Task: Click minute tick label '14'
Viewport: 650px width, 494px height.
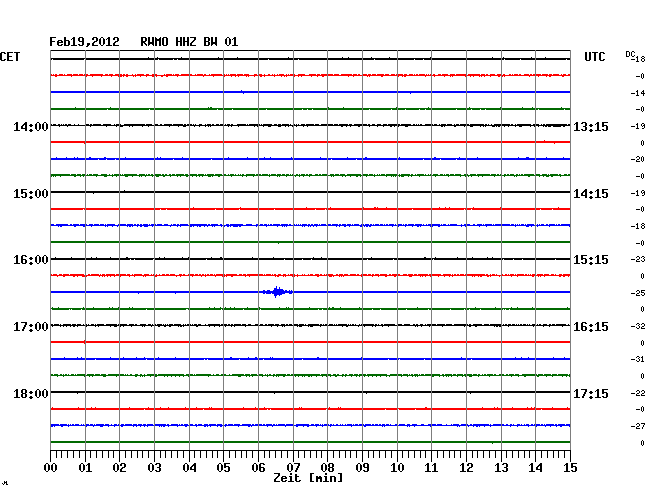Action: pyautogui.click(x=536, y=468)
